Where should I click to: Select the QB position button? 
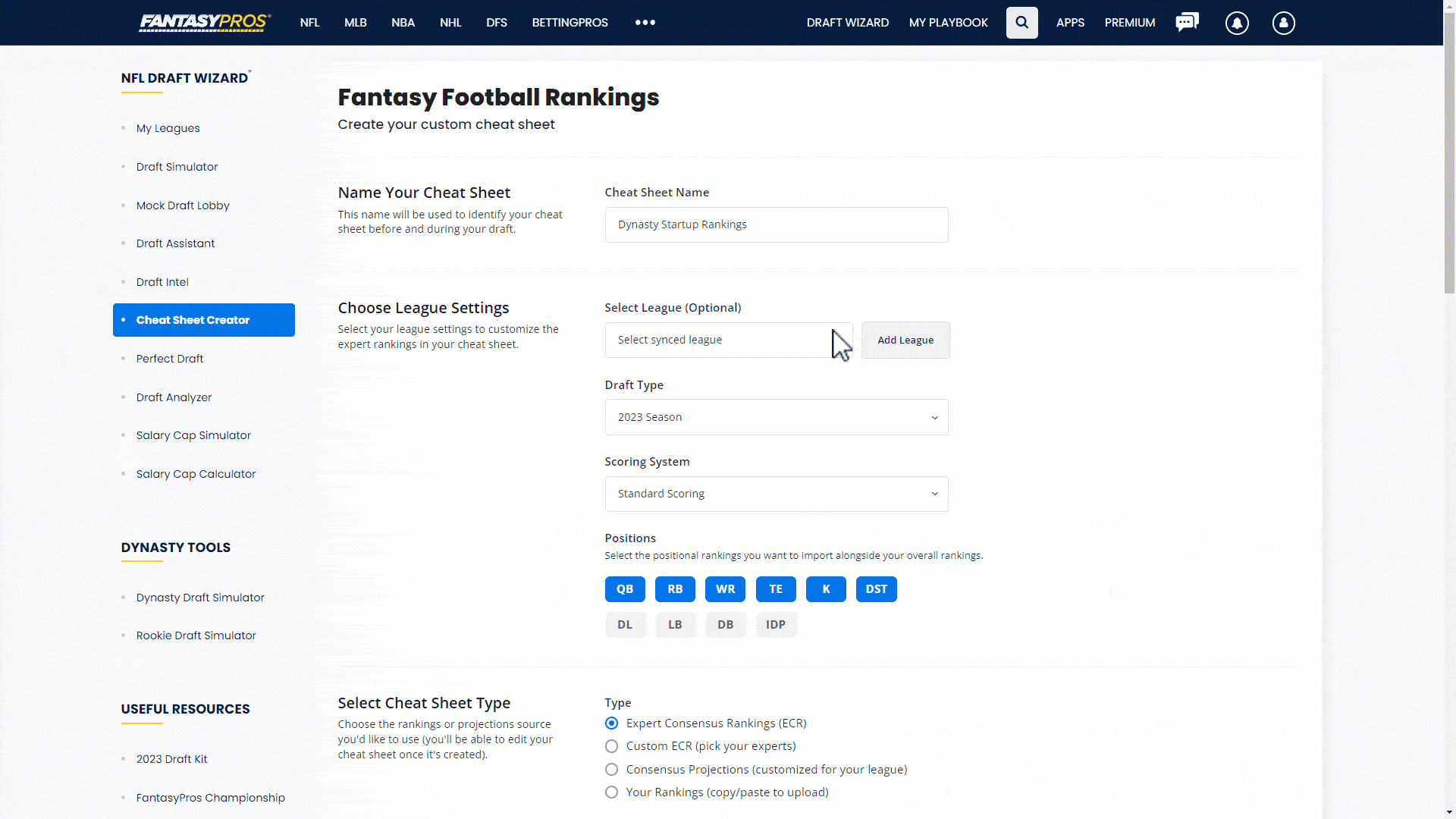click(625, 588)
